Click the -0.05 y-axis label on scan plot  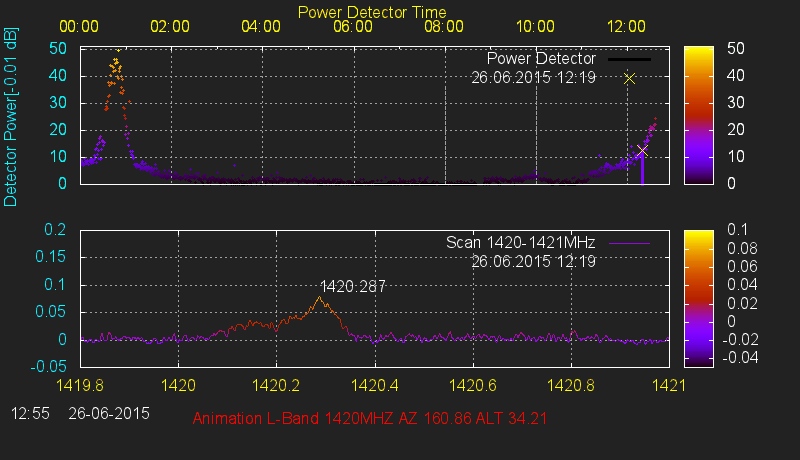click(x=48, y=366)
